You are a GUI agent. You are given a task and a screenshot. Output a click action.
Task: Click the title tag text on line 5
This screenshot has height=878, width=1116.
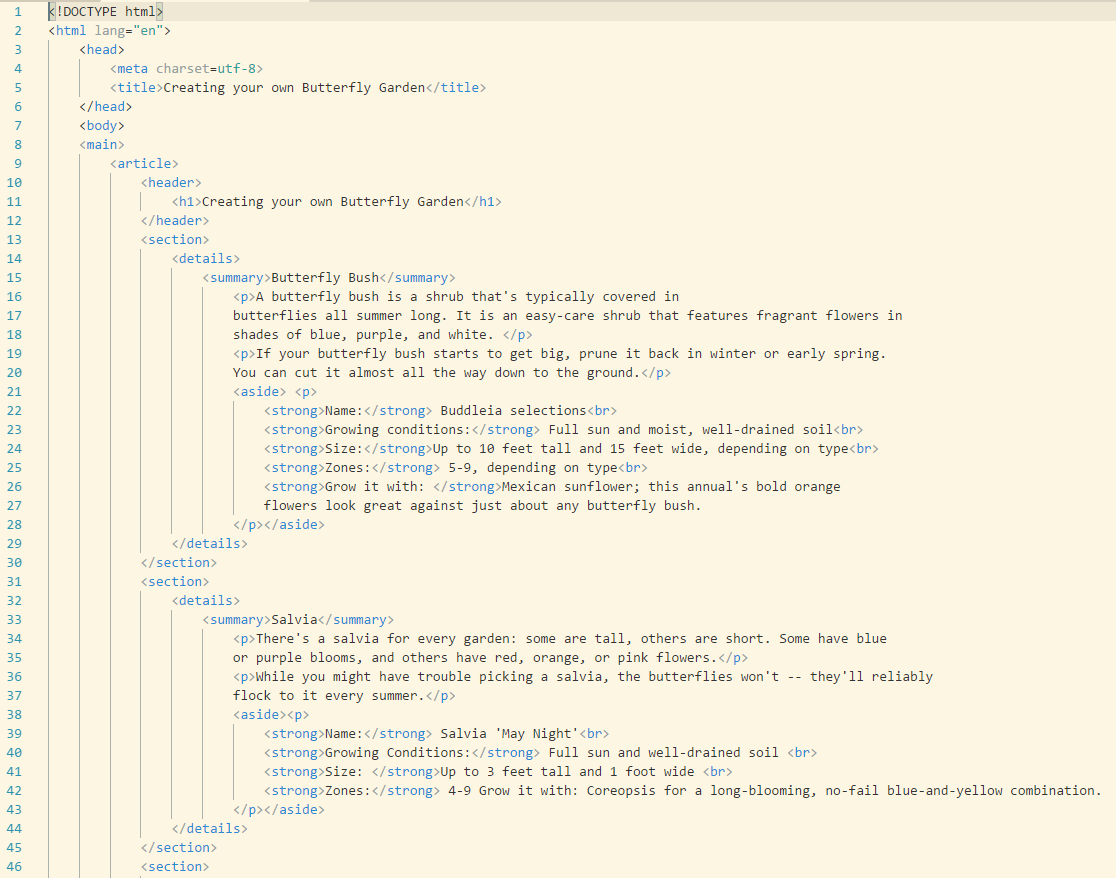coord(294,88)
